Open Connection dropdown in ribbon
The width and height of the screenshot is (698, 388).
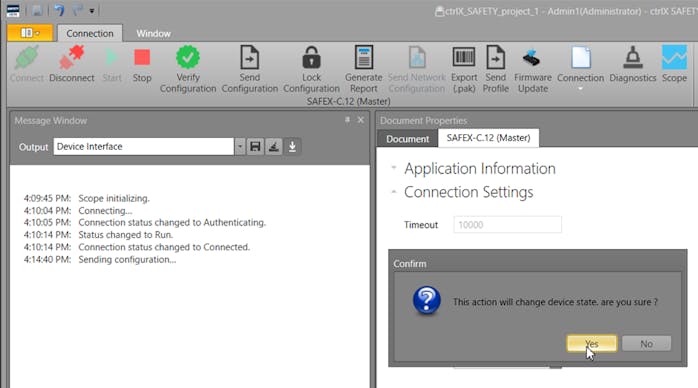(580, 69)
